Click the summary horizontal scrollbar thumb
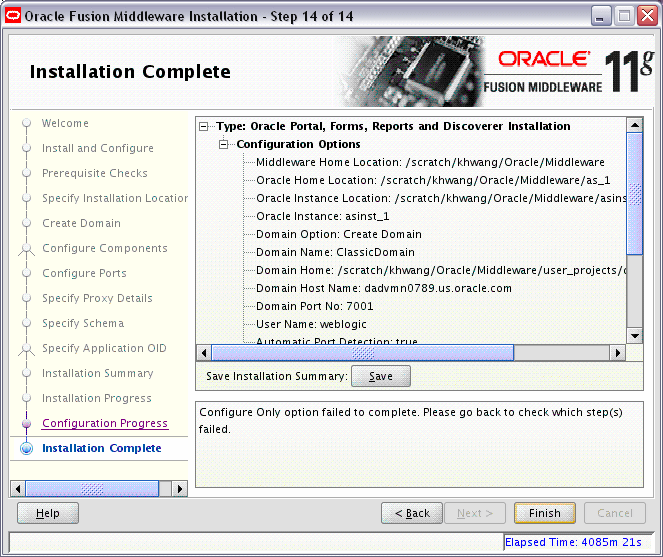The image size is (663, 557). click(363, 353)
